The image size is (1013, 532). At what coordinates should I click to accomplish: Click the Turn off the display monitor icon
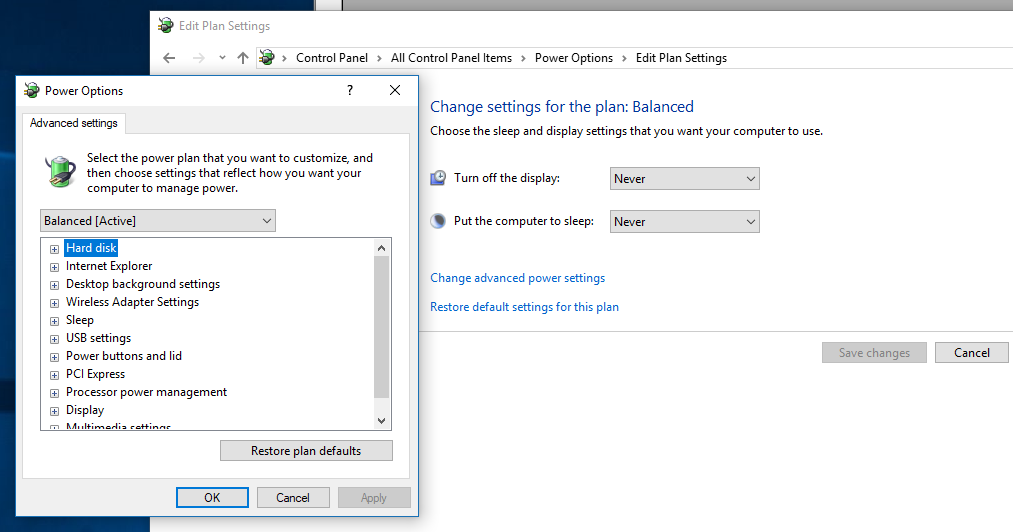[439, 178]
